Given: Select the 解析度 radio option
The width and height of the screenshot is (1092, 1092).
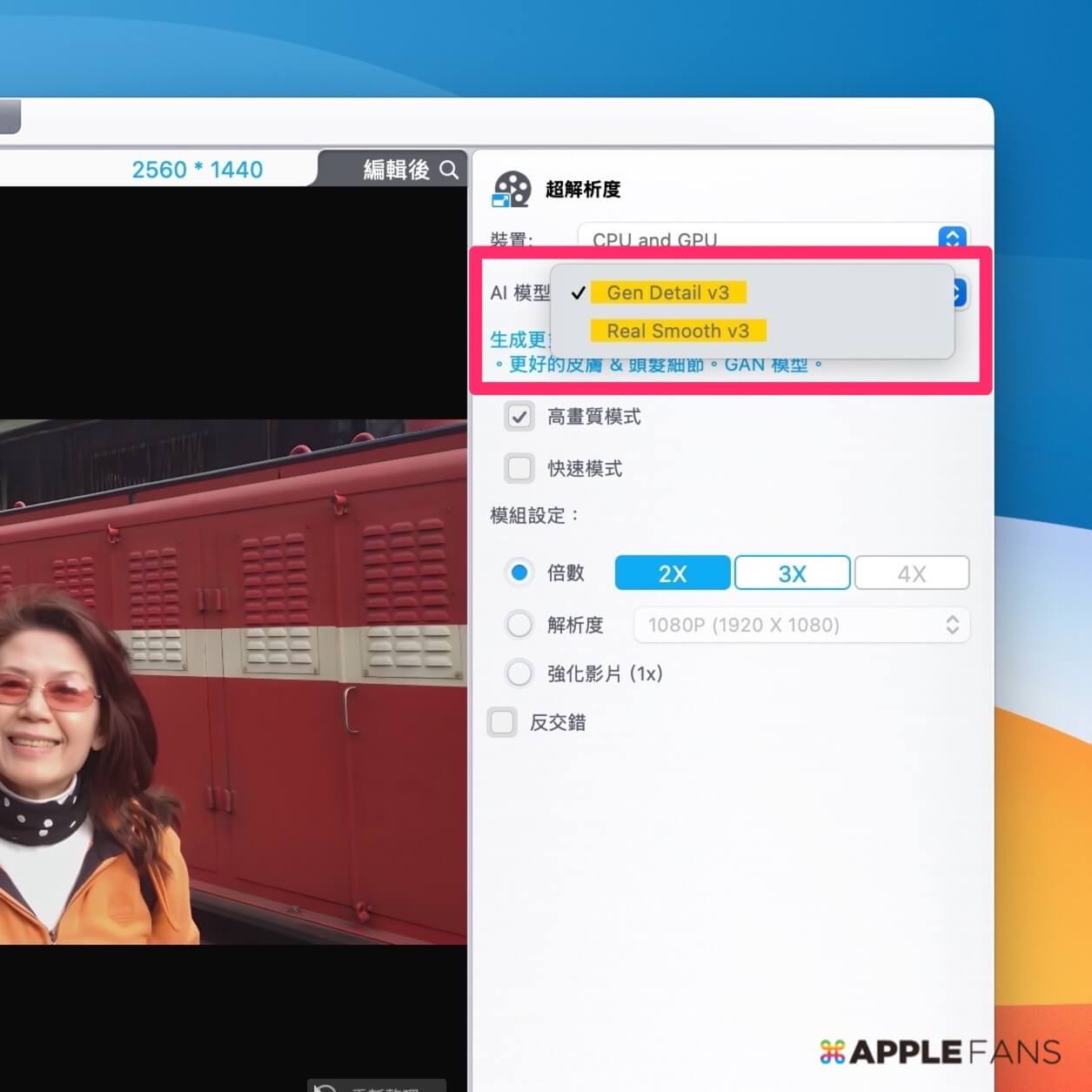Looking at the screenshot, I should (519, 625).
